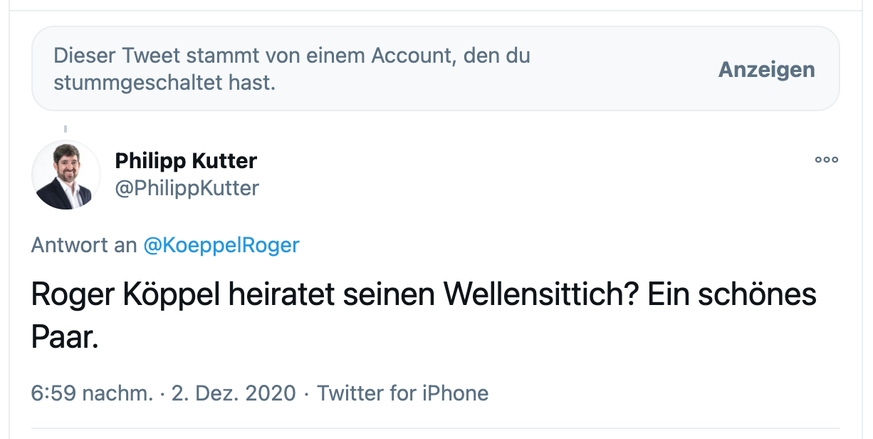The width and height of the screenshot is (873, 439).
Task: Select the date 2. Dez. 2020
Action: pyautogui.click(x=235, y=393)
